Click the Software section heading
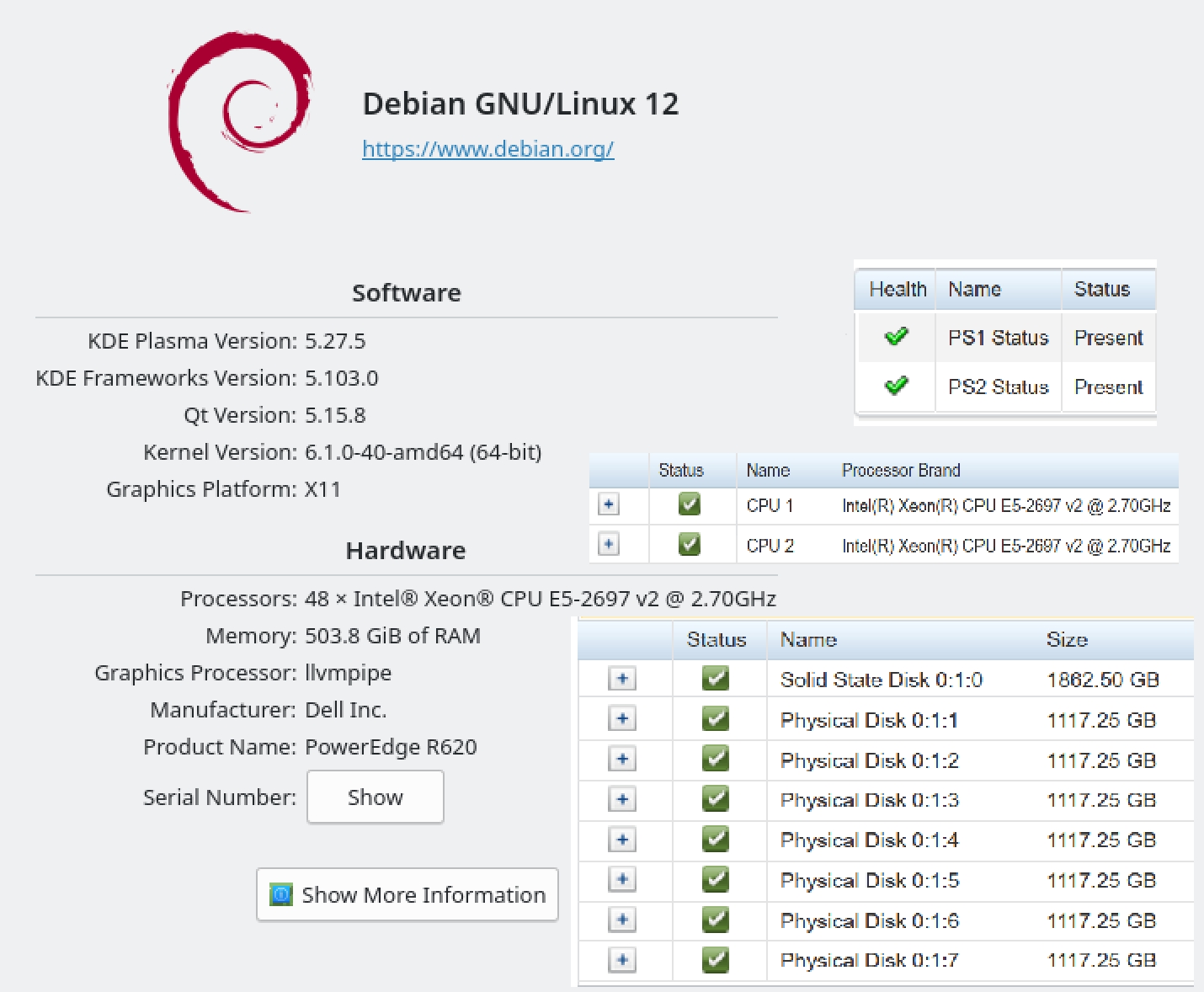This screenshot has height=992, width=1204. click(407, 292)
